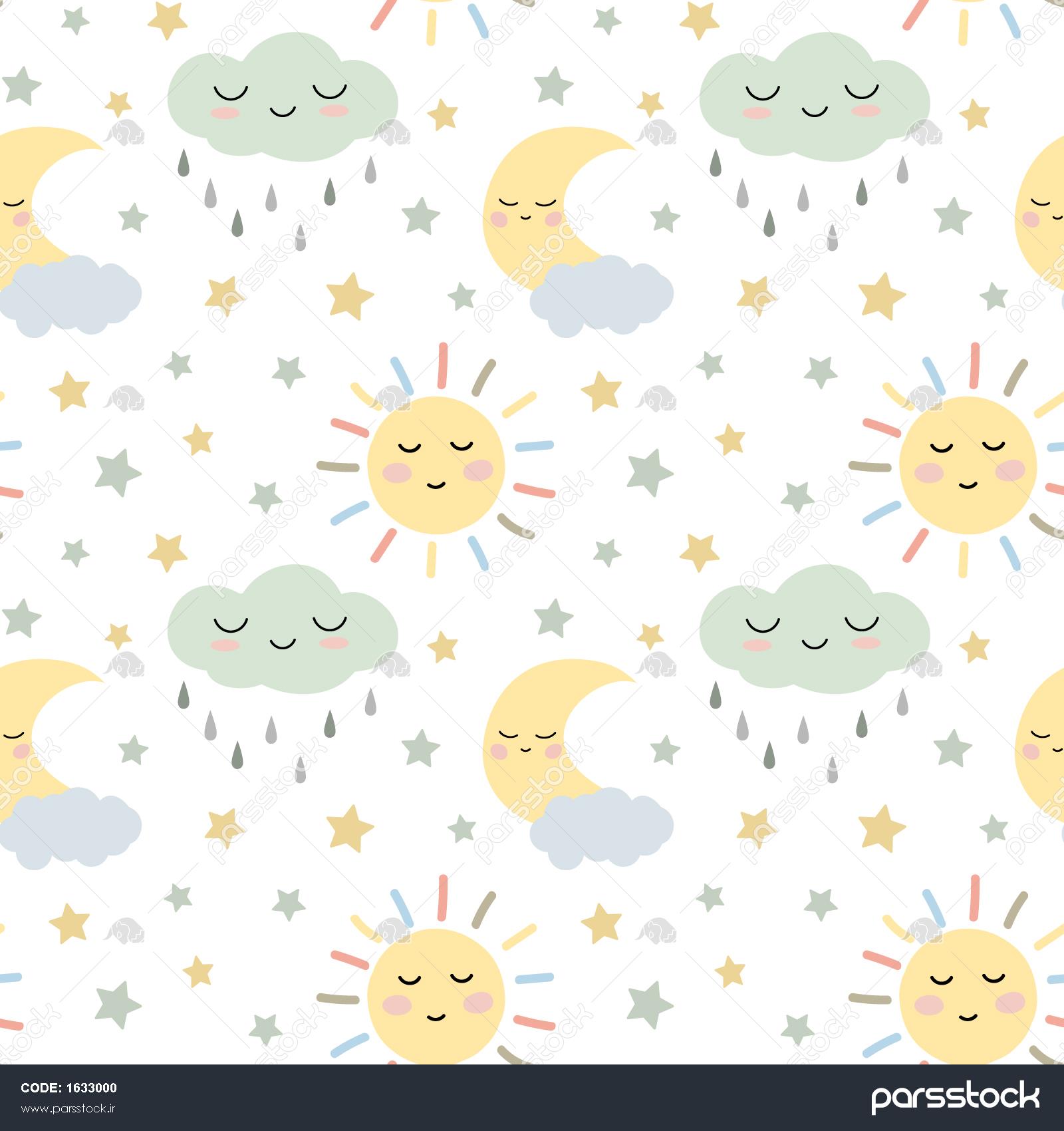Click the top pink ray of center sun
This screenshot has height=1131, width=1064.
click(x=443, y=365)
